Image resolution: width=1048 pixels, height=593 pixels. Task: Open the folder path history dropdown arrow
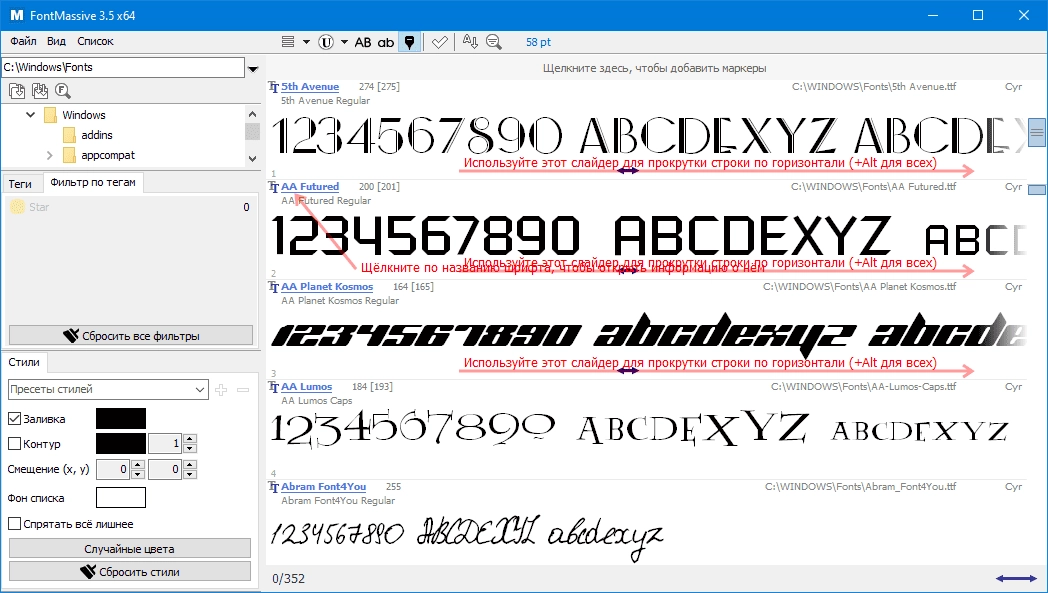point(253,68)
